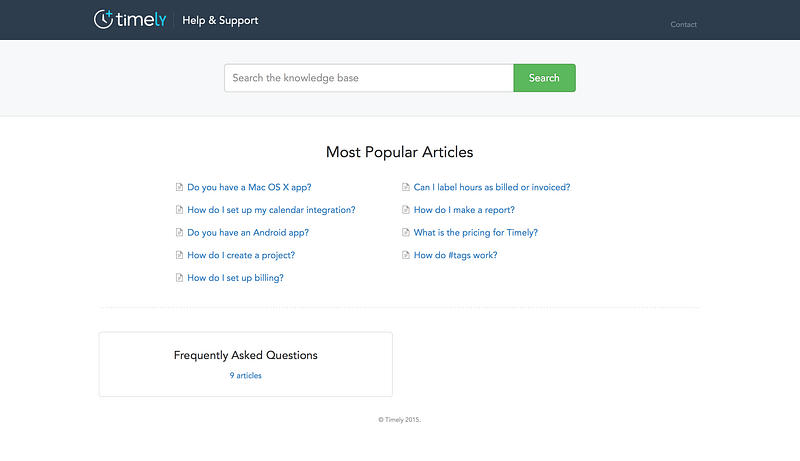Open the '9 articles' link
Viewport: 800px width, 461px height.
coord(245,375)
